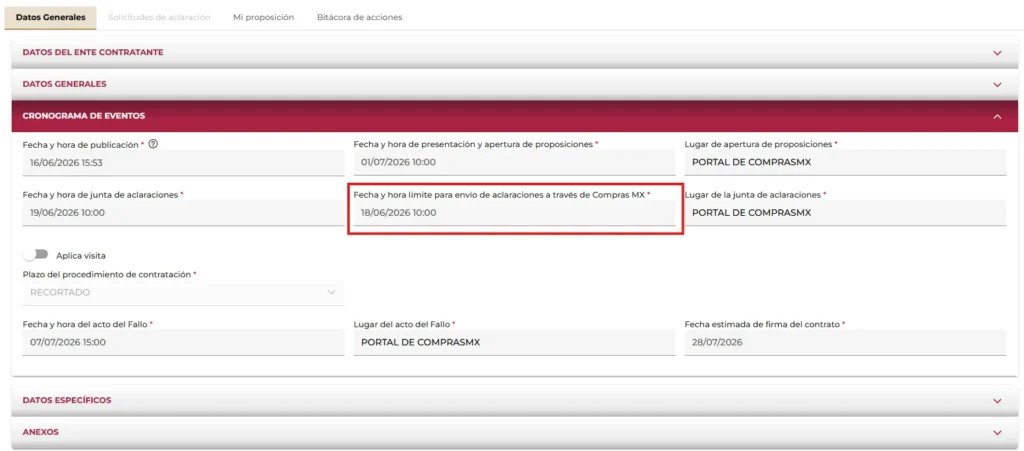Click the Datos Específicos heading text

click(67, 400)
